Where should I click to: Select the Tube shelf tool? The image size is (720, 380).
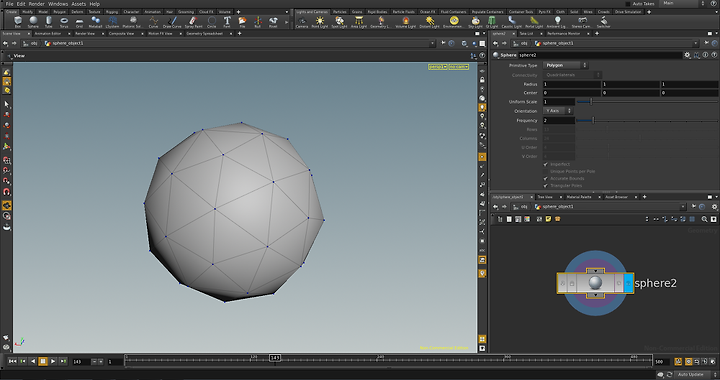(49, 22)
